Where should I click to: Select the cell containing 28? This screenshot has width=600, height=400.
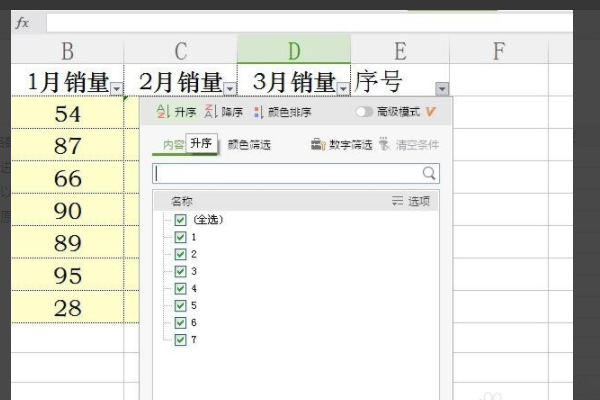67,307
